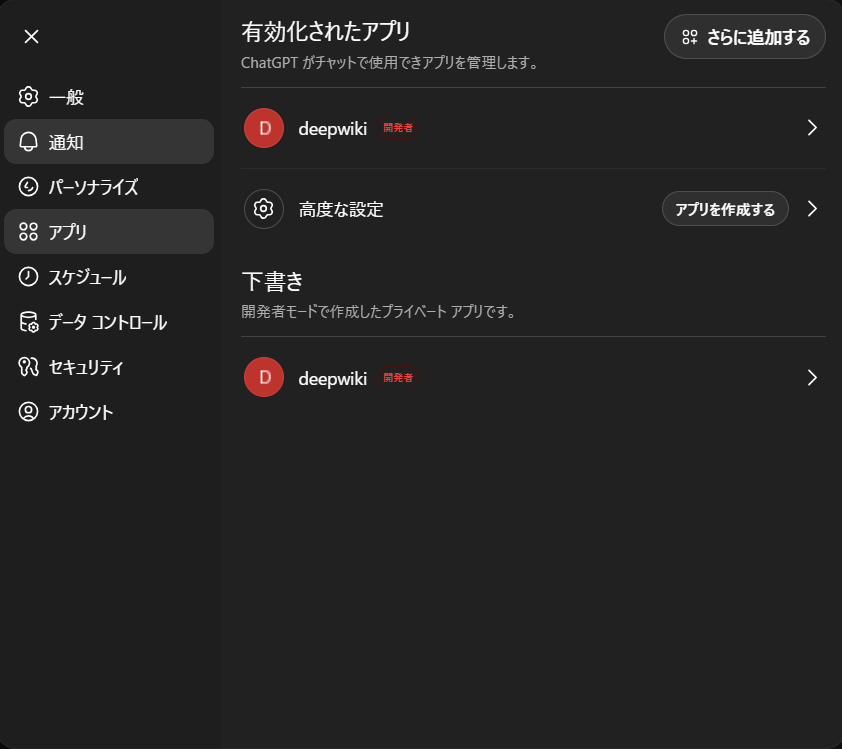
Task: Click the 高度な設定 text label
Action: pos(341,209)
